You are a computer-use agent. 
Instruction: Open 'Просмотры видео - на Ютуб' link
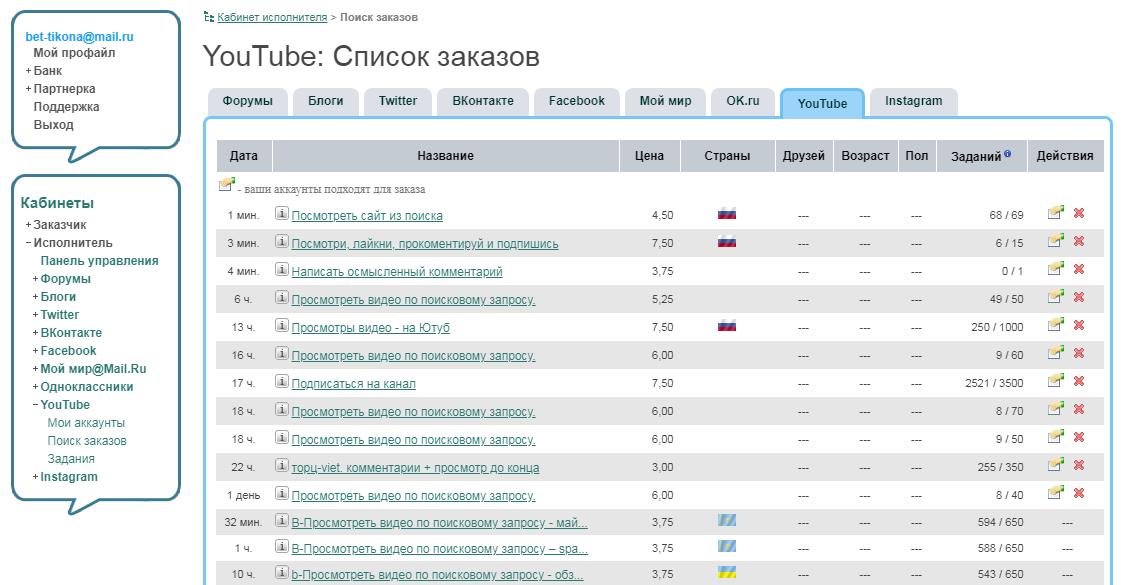[x=370, y=328]
